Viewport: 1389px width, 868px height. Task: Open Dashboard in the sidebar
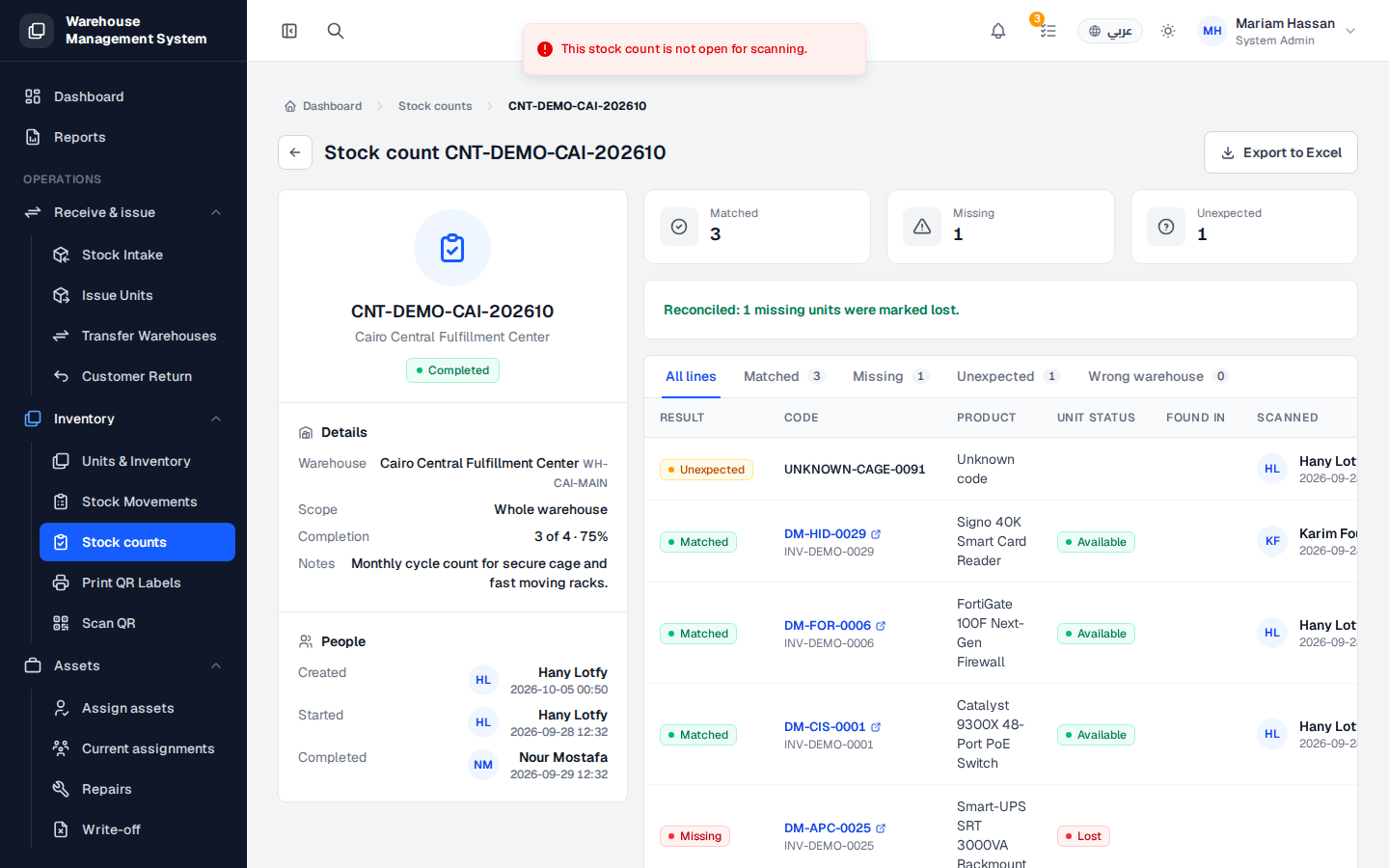[x=123, y=96]
